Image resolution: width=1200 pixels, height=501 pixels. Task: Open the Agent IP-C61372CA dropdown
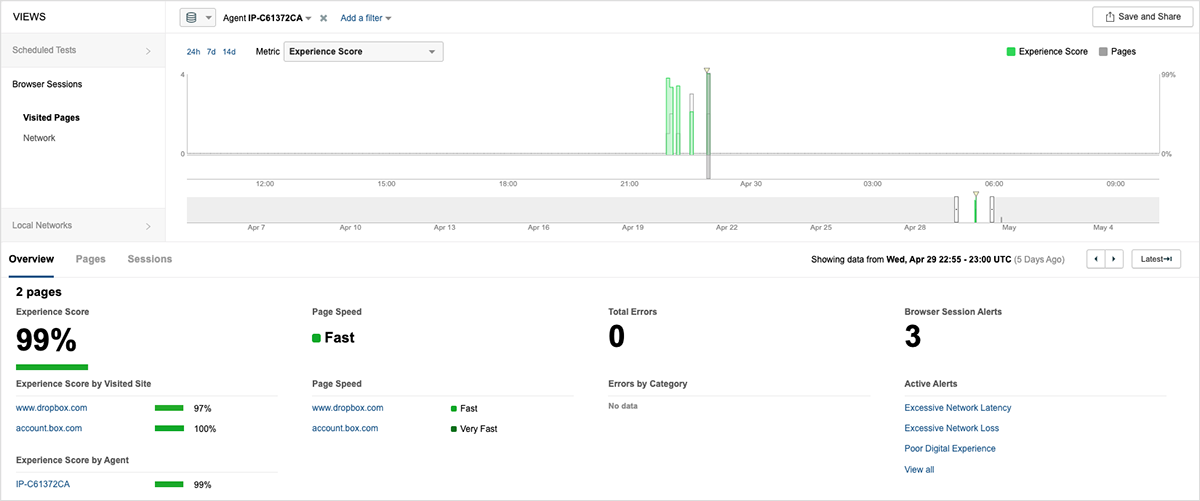(266, 18)
